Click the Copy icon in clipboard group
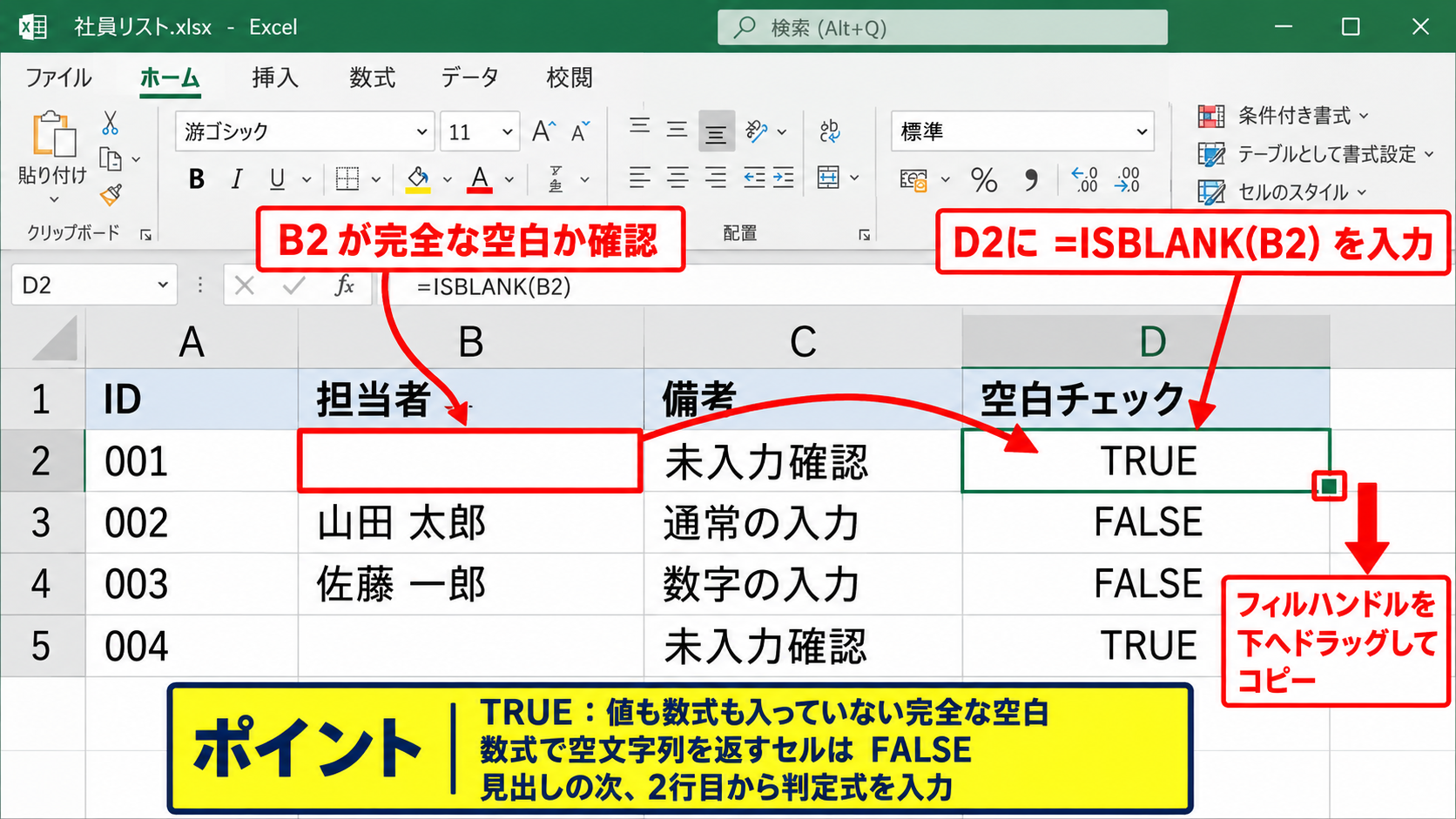The width and height of the screenshot is (1456, 819). (111, 160)
